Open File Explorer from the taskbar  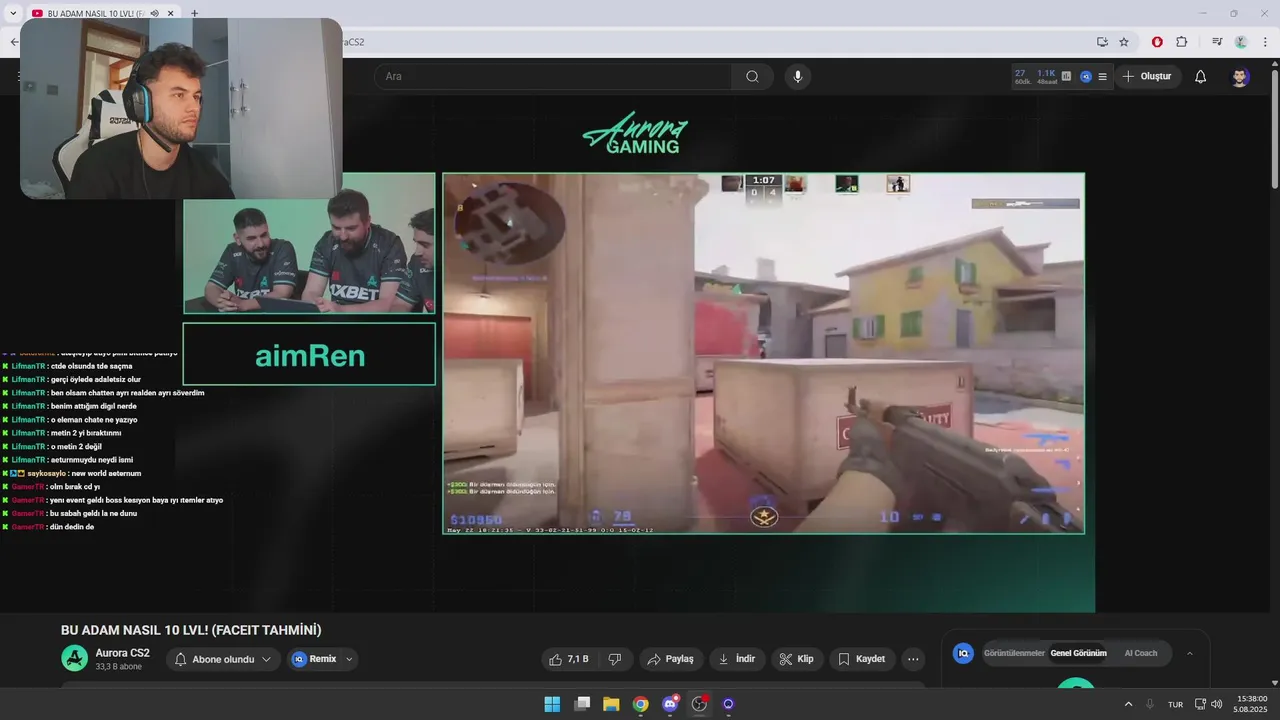(611, 704)
